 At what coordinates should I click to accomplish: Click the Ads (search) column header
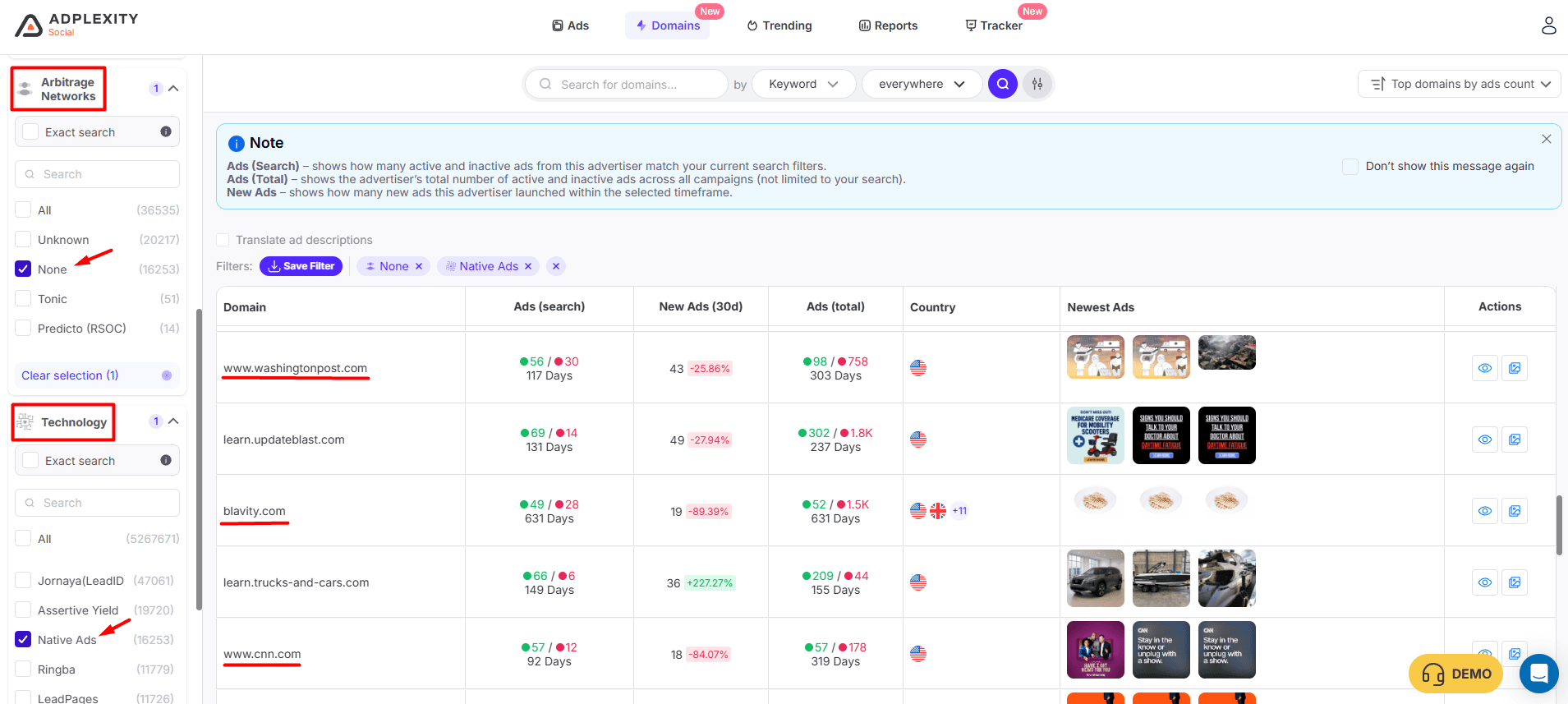(x=549, y=306)
